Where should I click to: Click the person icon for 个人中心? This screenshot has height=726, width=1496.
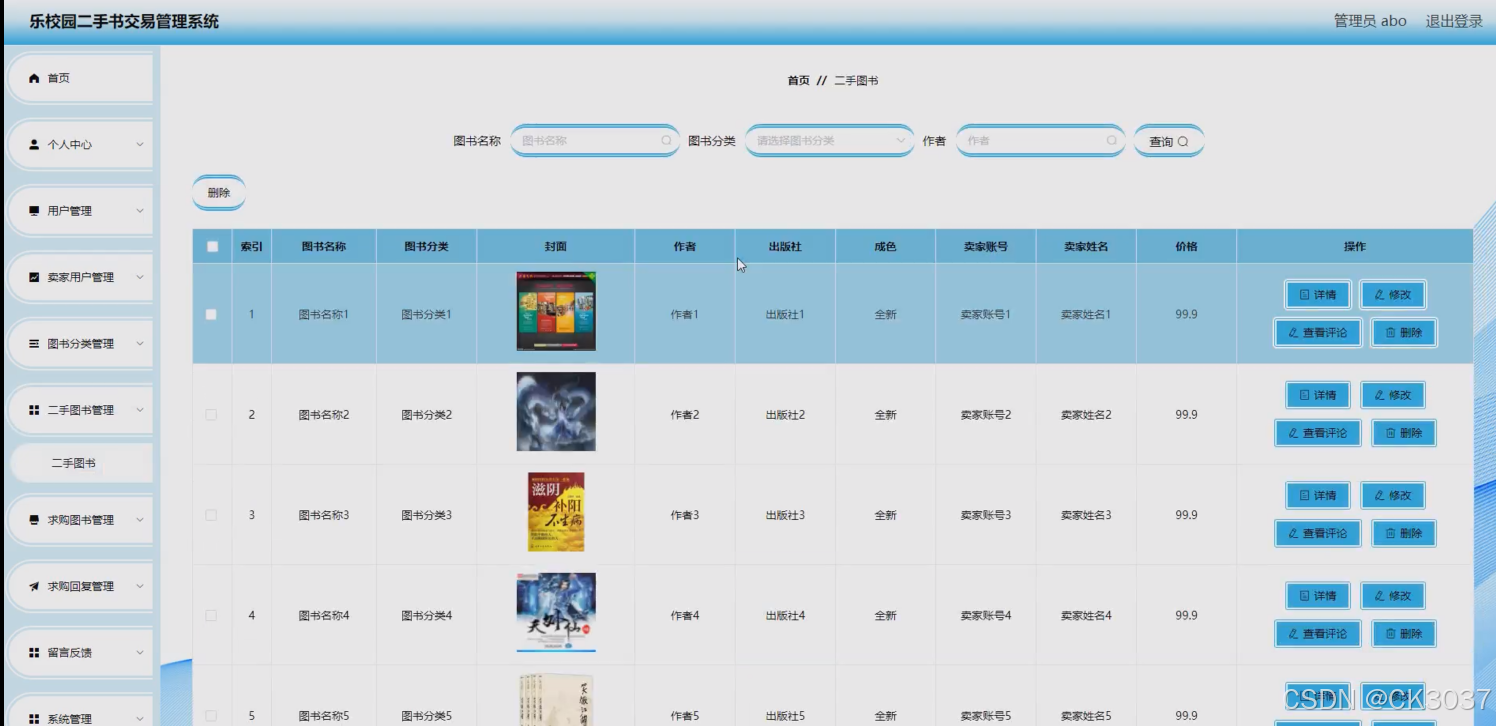click(x=34, y=145)
